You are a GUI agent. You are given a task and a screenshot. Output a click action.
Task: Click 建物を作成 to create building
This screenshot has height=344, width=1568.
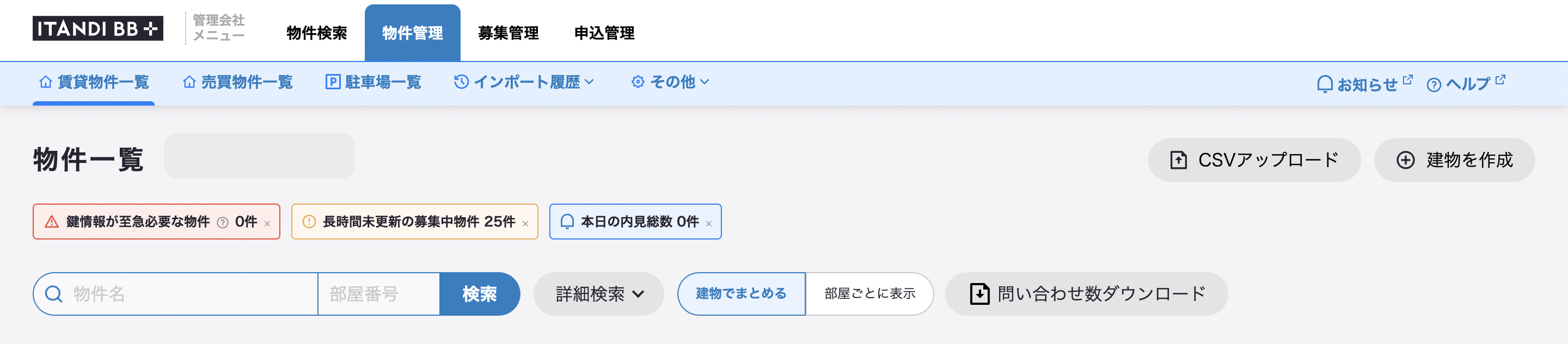1454,160
